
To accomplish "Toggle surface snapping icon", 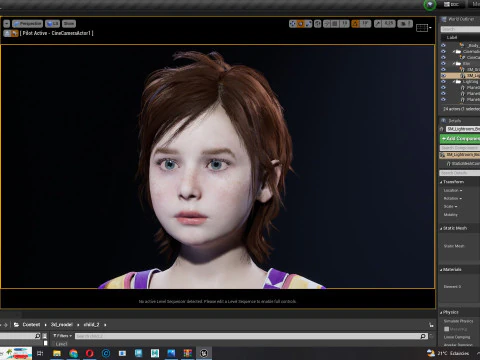I will click(327, 24).
